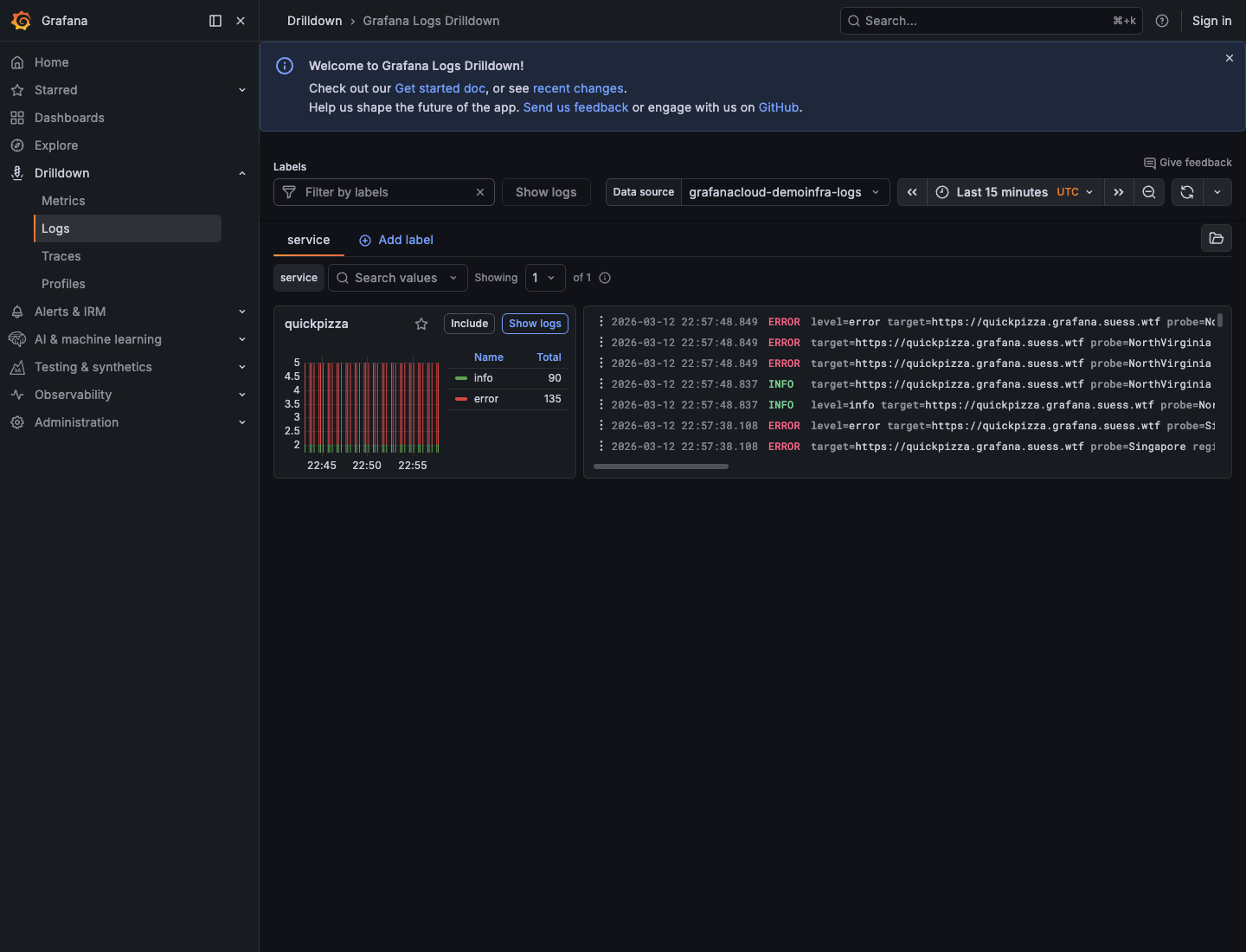Screen dimensions: 1246x952
Task: Open the Last 15 minutes time picker
Action: 1004,192
